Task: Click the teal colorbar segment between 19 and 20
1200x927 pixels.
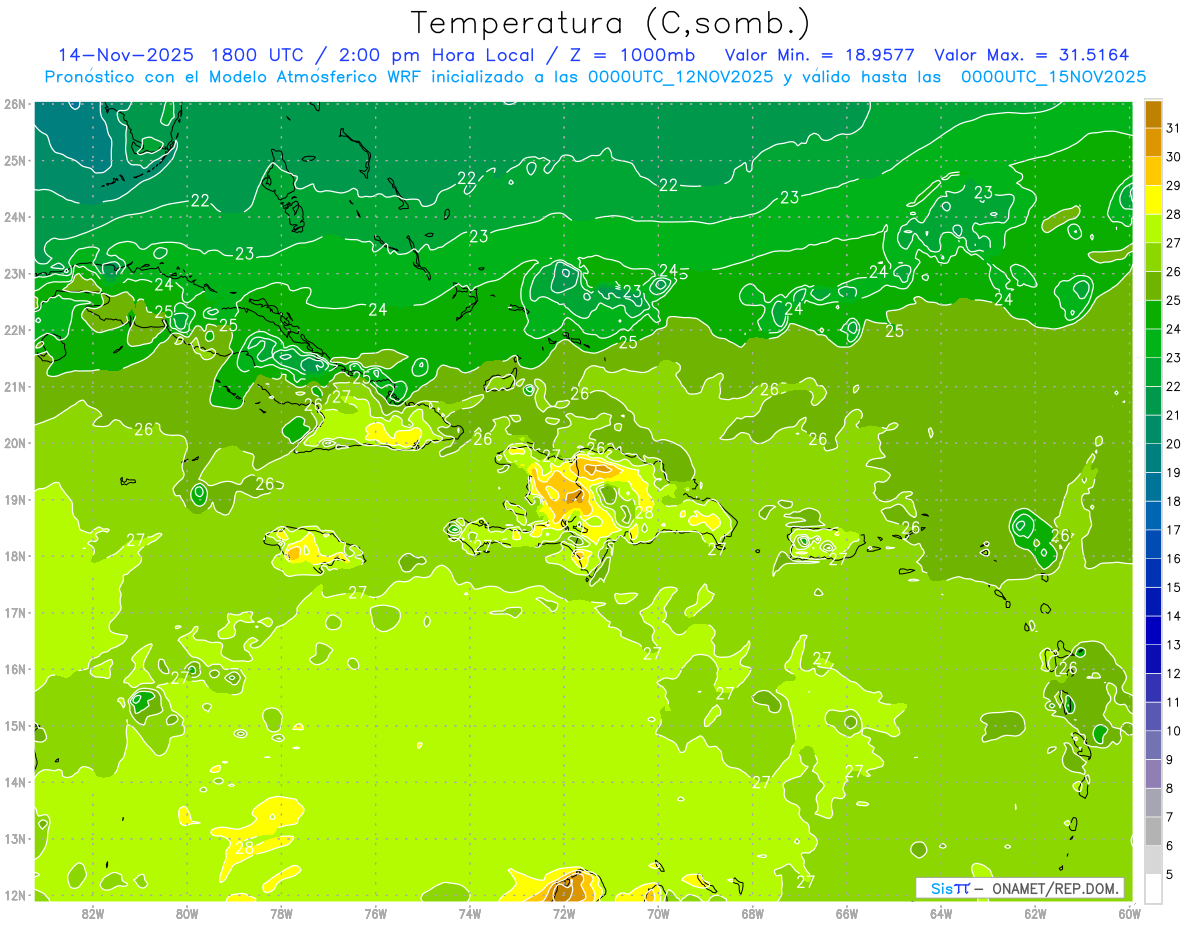Action: coord(1153,458)
